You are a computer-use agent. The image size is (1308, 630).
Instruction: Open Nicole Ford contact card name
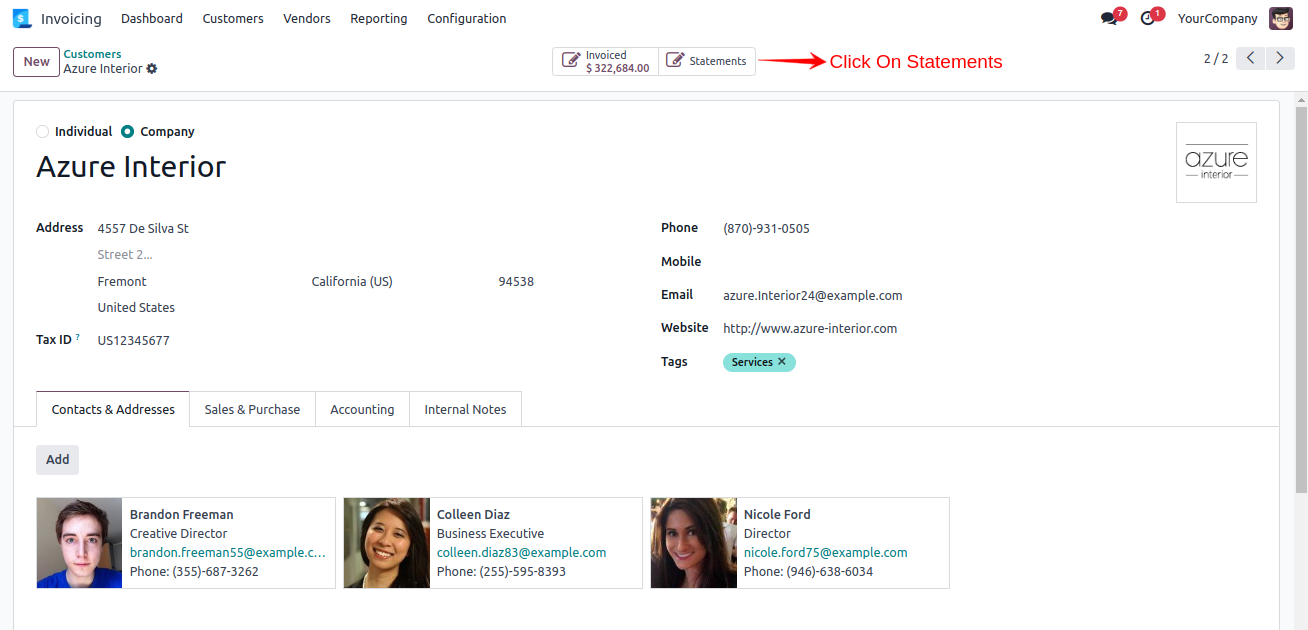777,515
